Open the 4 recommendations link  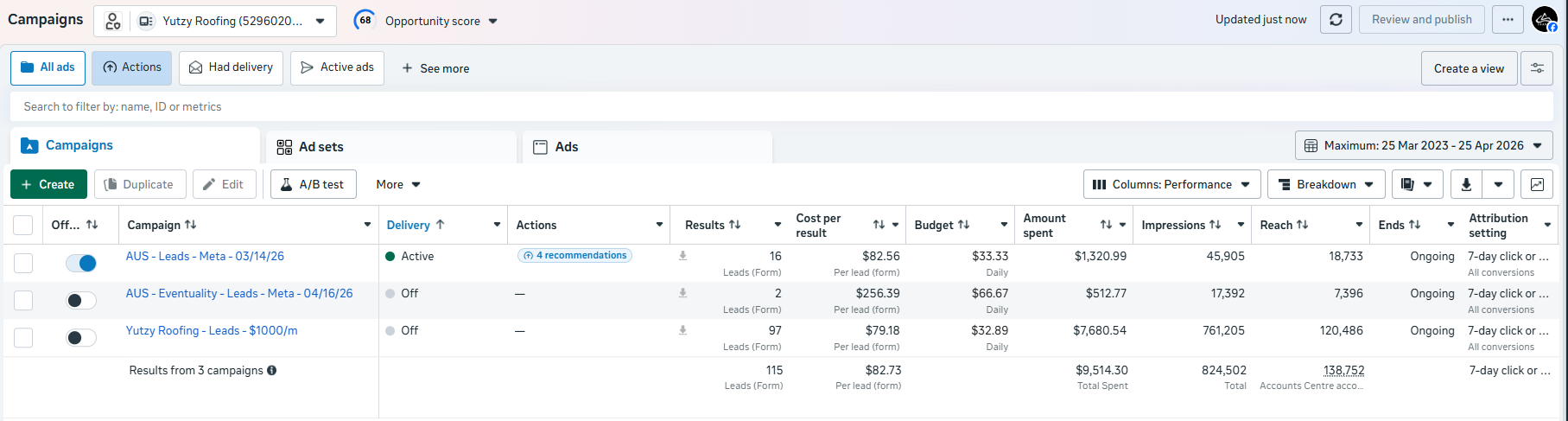coord(575,256)
